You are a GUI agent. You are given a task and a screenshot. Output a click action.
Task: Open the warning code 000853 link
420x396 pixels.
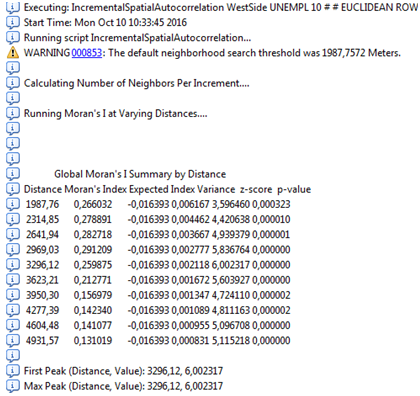pyautogui.click(x=87, y=53)
